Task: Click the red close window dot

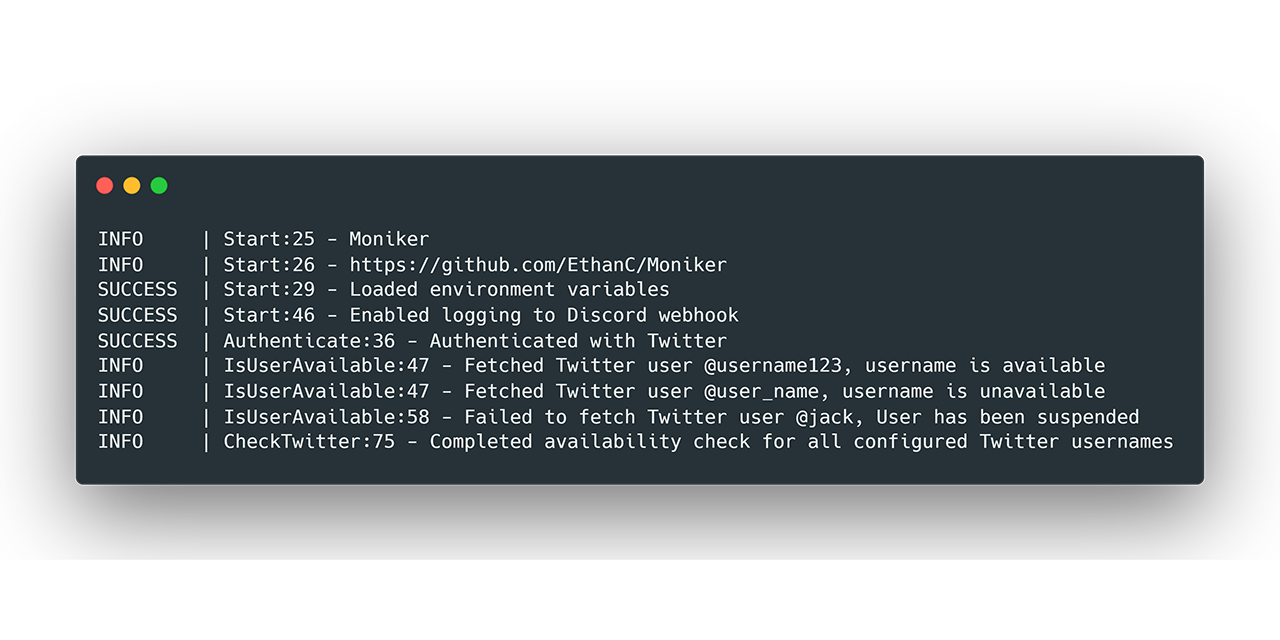Action: 104,185
